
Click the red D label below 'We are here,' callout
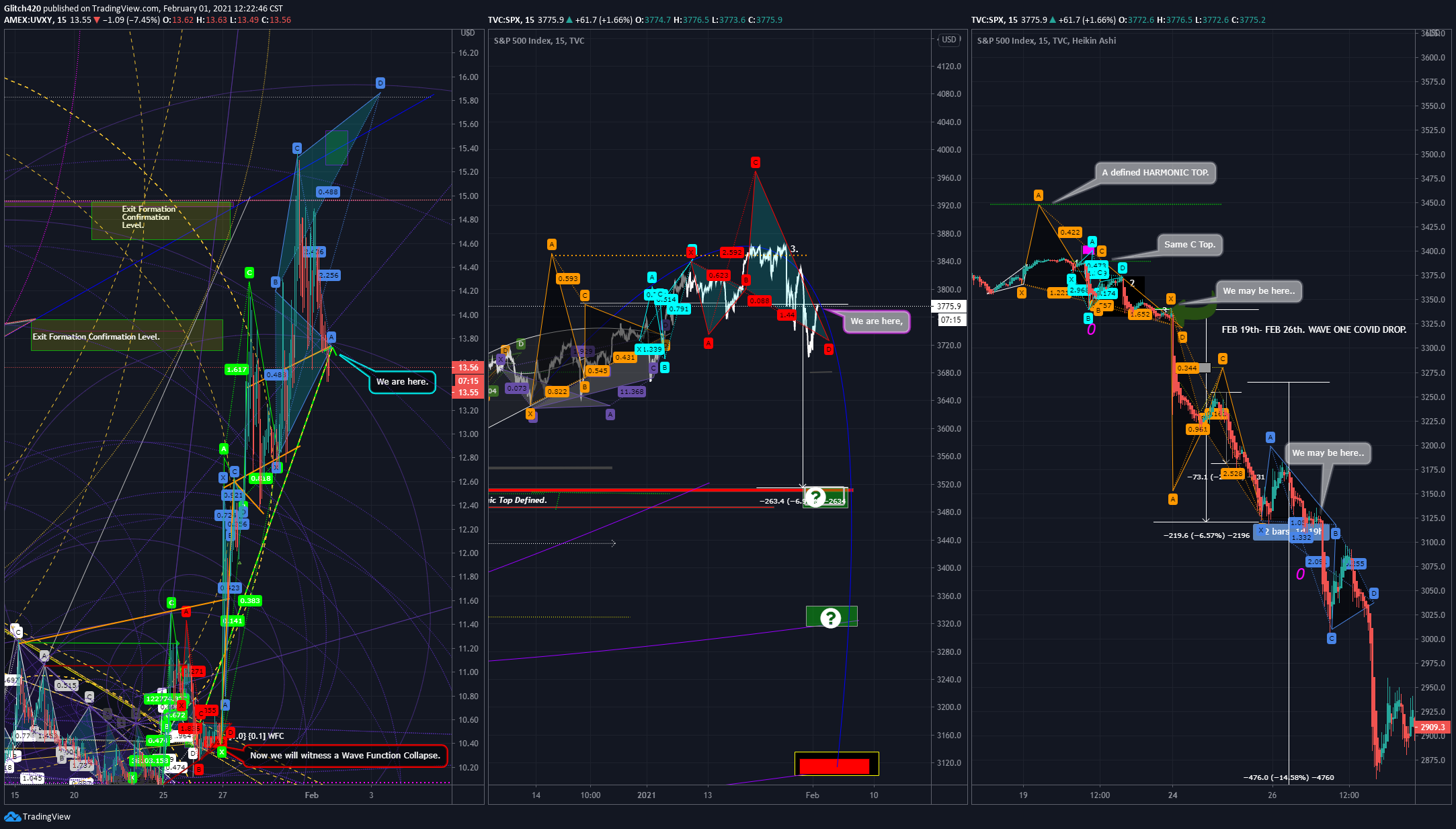click(829, 349)
